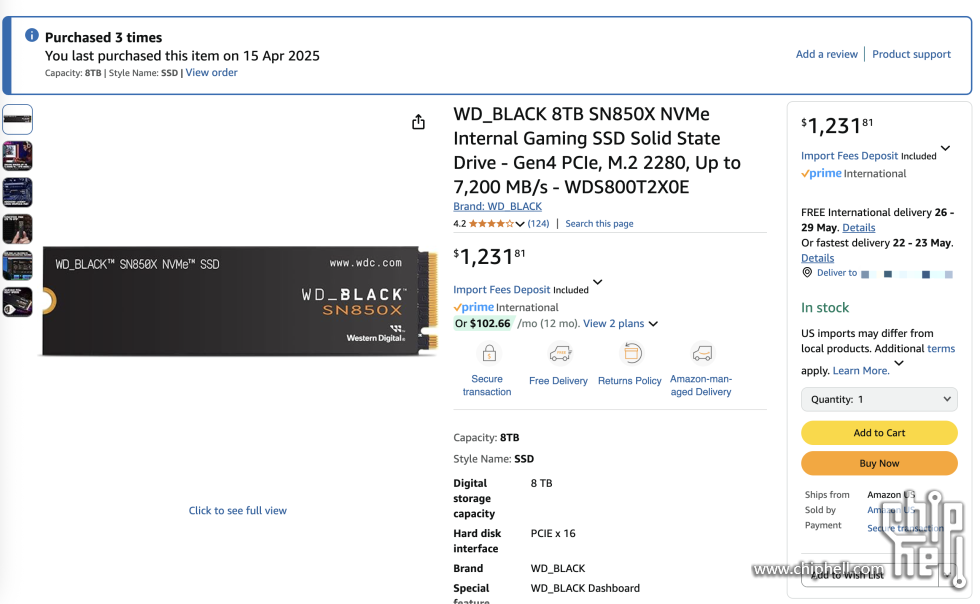The image size is (980, 604).
Task: Click the Free Delivery truck icon
Action: 560,354
